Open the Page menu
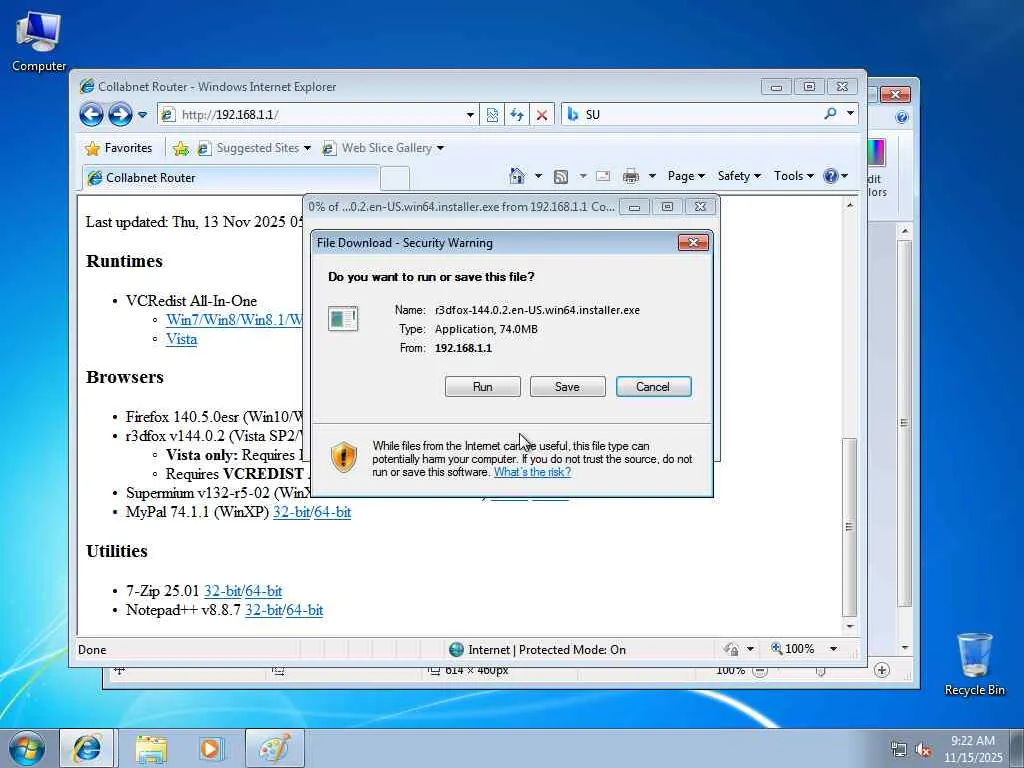Screen dimensions: 1024x768 tap(686, 176)
